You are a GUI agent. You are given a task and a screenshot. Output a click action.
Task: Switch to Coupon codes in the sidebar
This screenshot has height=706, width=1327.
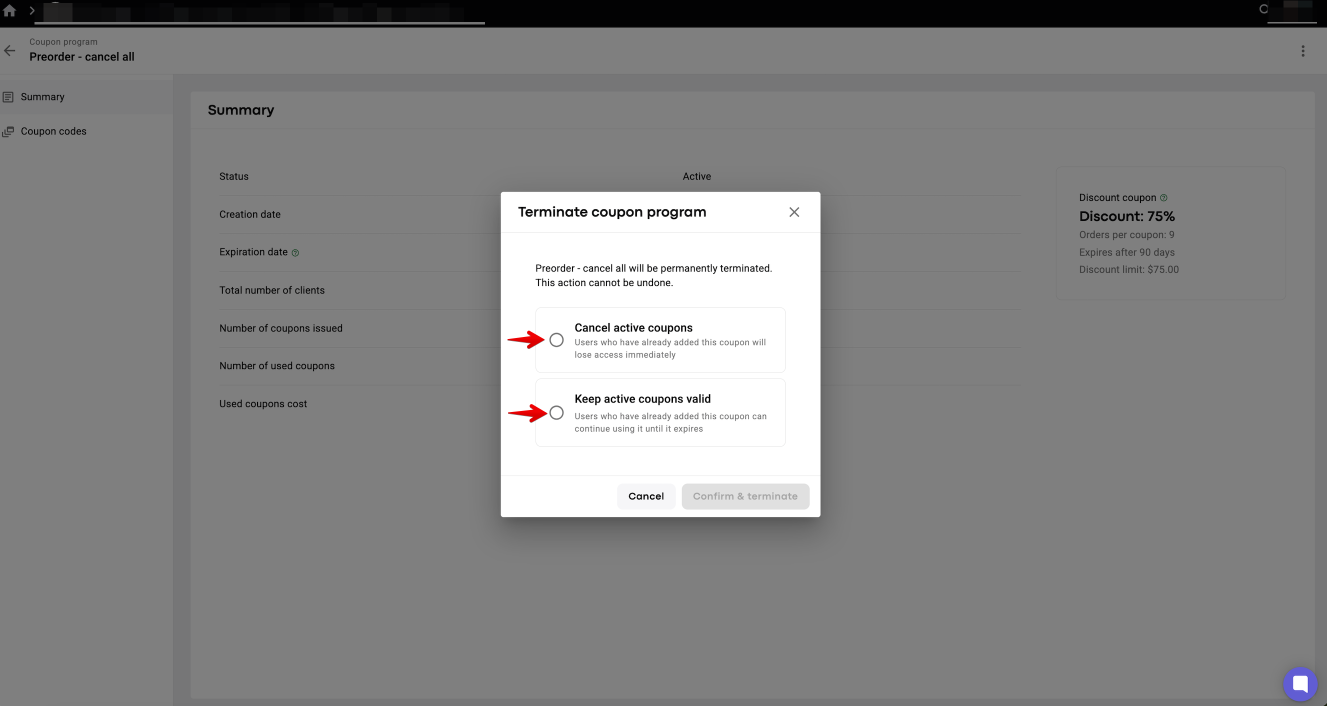(86, 131)
